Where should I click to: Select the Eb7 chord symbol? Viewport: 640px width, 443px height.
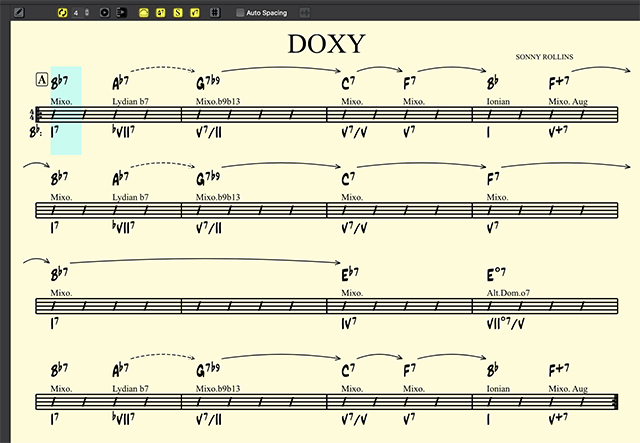coord(350,274)
